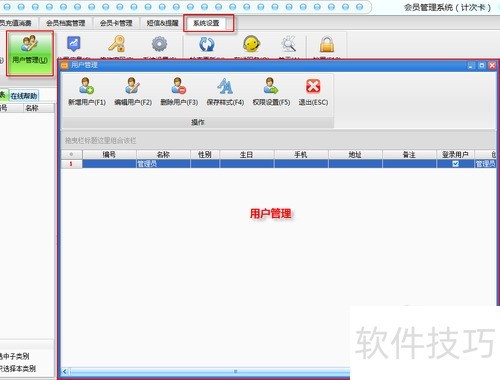Screen dimensions: 500x380
Task: Minimize the 用户管理 window
Action: [x=471, y=66]
